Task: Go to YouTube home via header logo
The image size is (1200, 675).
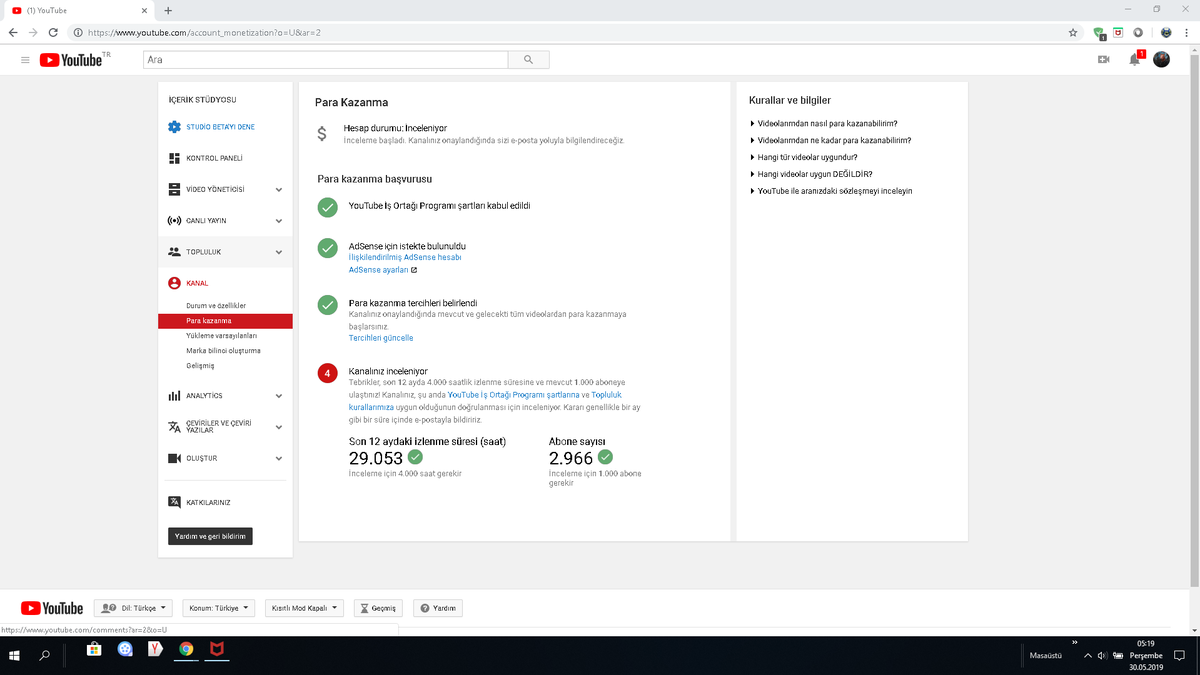Action: pos(71,60)
